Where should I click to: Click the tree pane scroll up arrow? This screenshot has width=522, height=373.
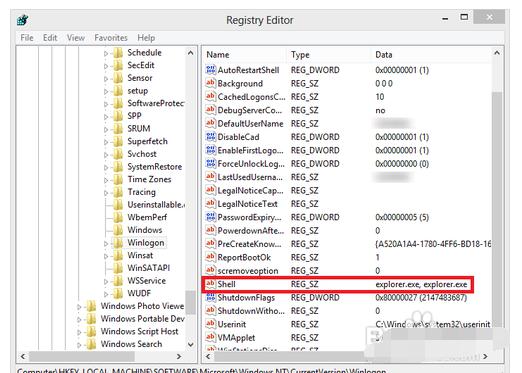pyautogui.click(x=190, y=53)
